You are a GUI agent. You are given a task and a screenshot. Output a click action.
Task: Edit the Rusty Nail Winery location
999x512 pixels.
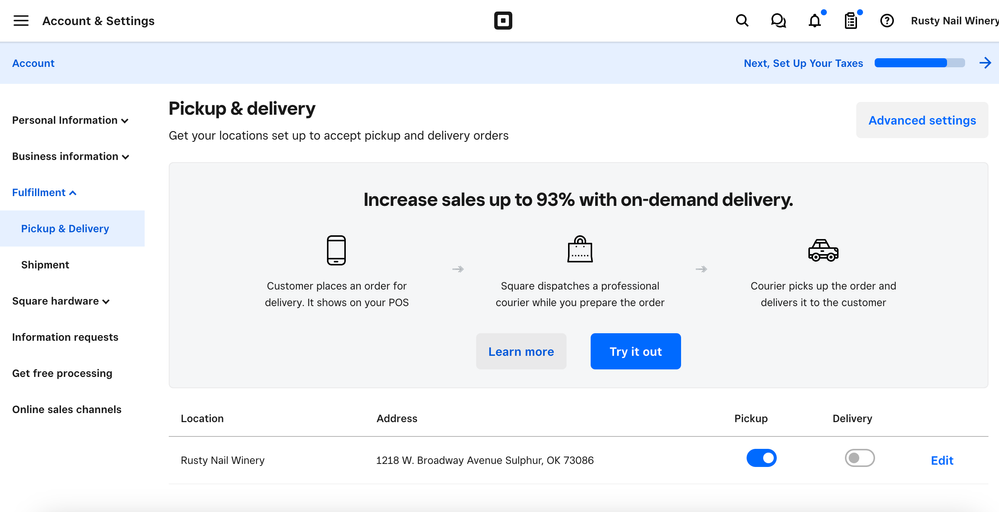[941, 460]
